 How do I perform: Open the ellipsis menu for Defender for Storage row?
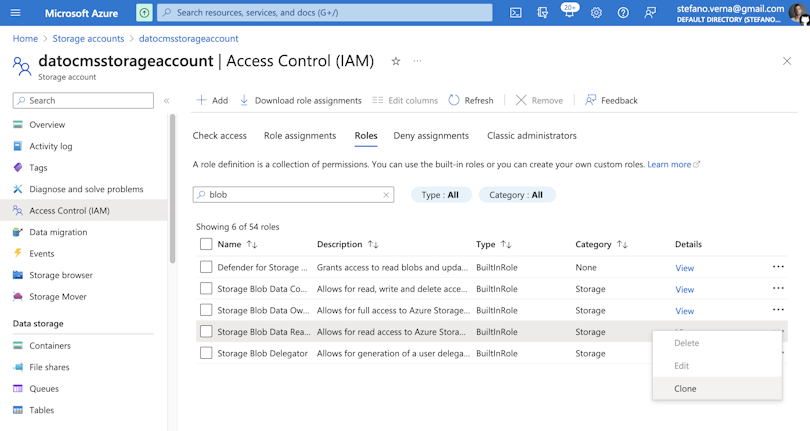[778, 267]
